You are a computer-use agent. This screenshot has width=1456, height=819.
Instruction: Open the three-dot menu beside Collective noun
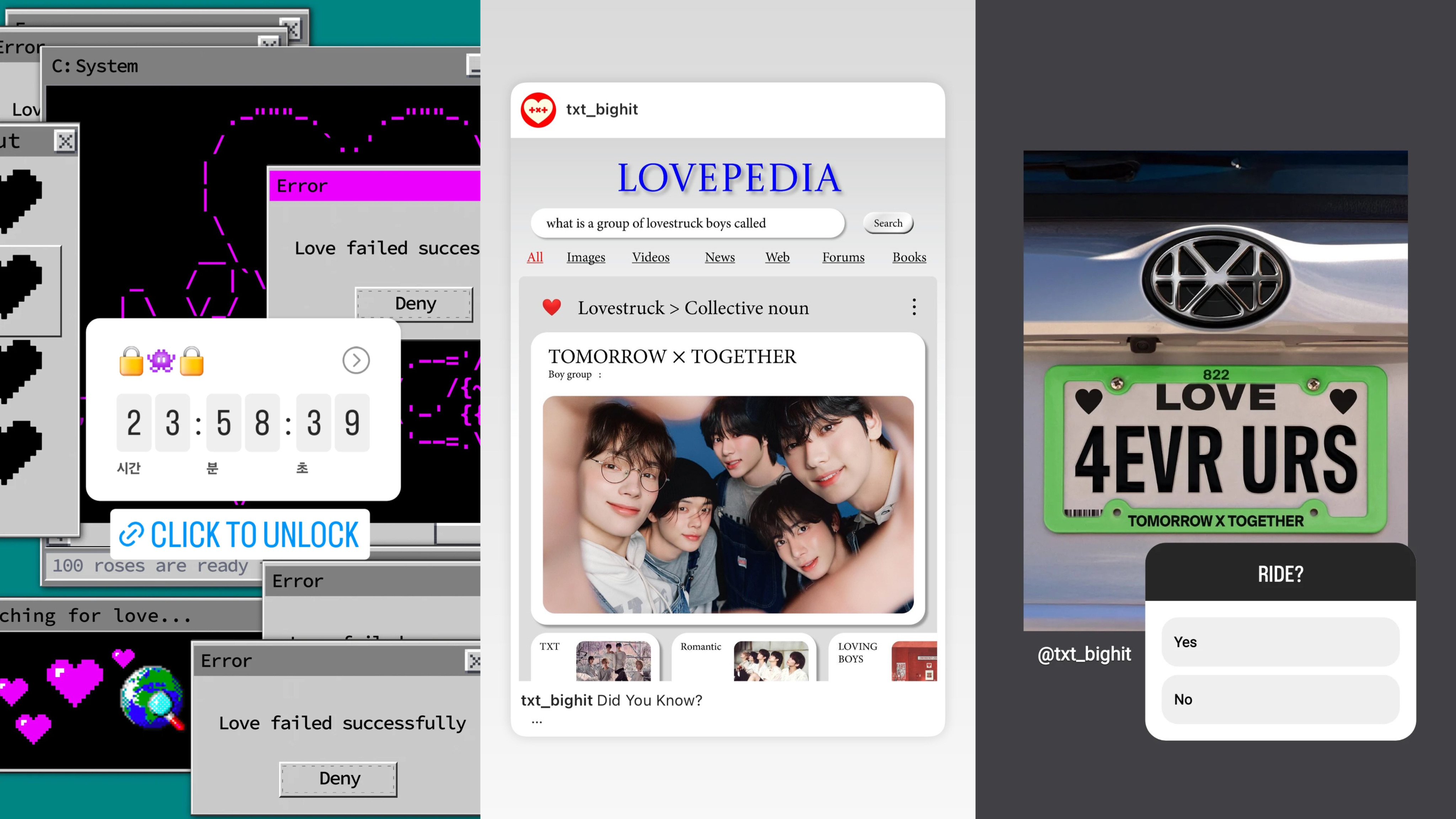(914, 307)
